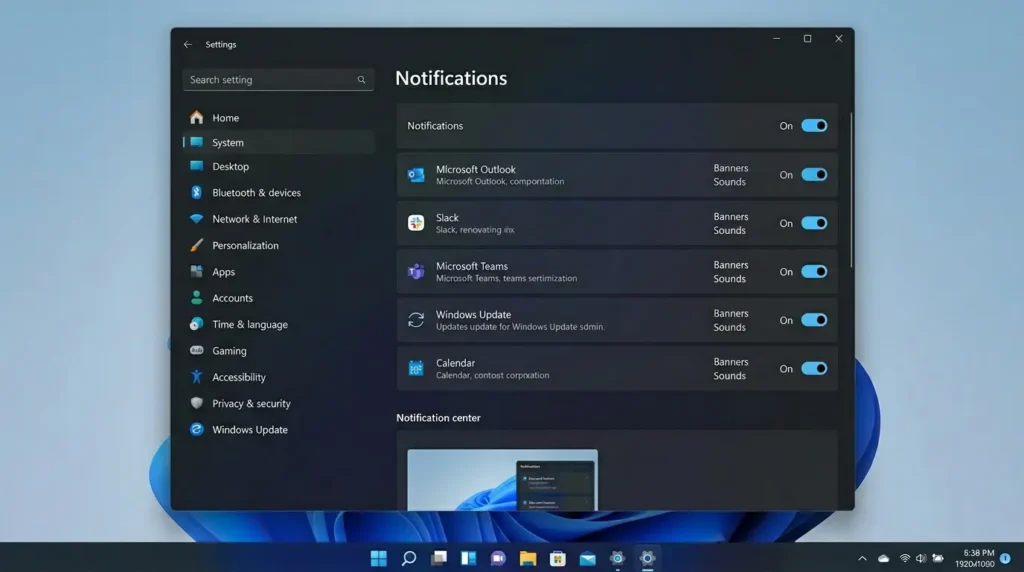
Task: Click the Microsoft Teams app icon
Action: click(416, 271)
